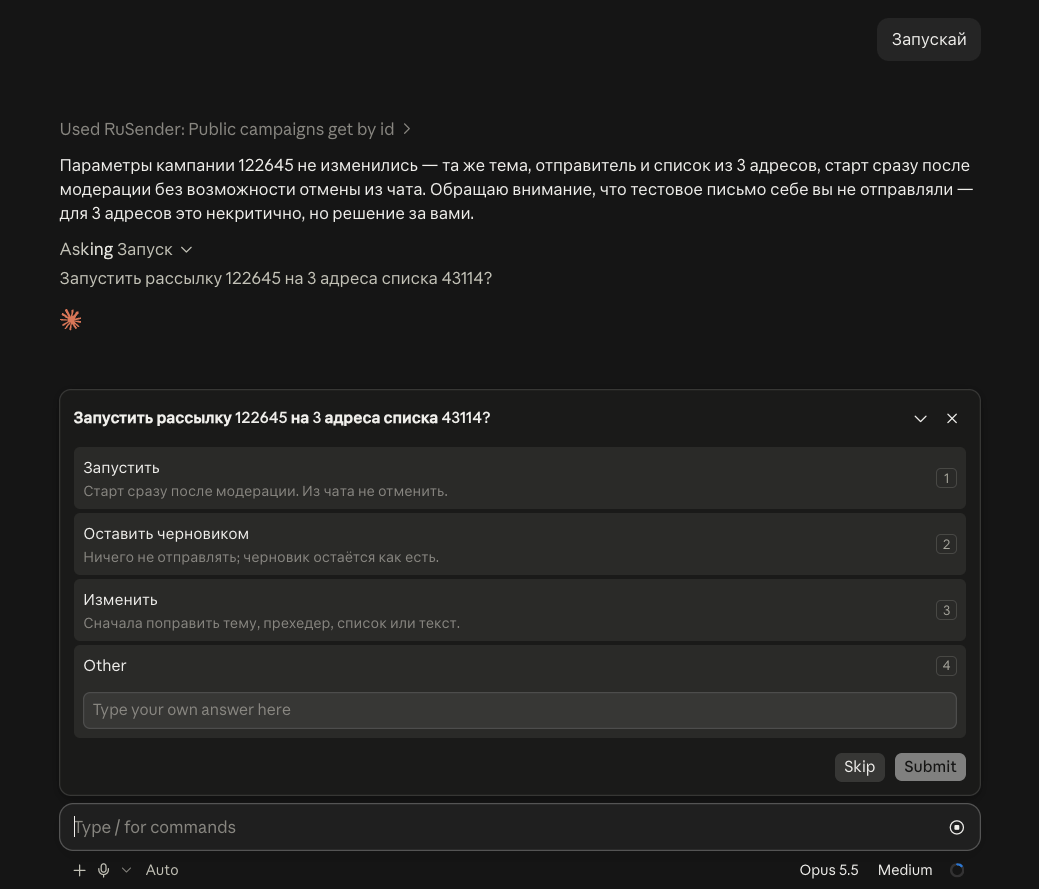Image resolution: width=1039 pixels, height=889 pixels.
Task: Click the Used RuSender tool call text
Action: click(x=227, y=129)
